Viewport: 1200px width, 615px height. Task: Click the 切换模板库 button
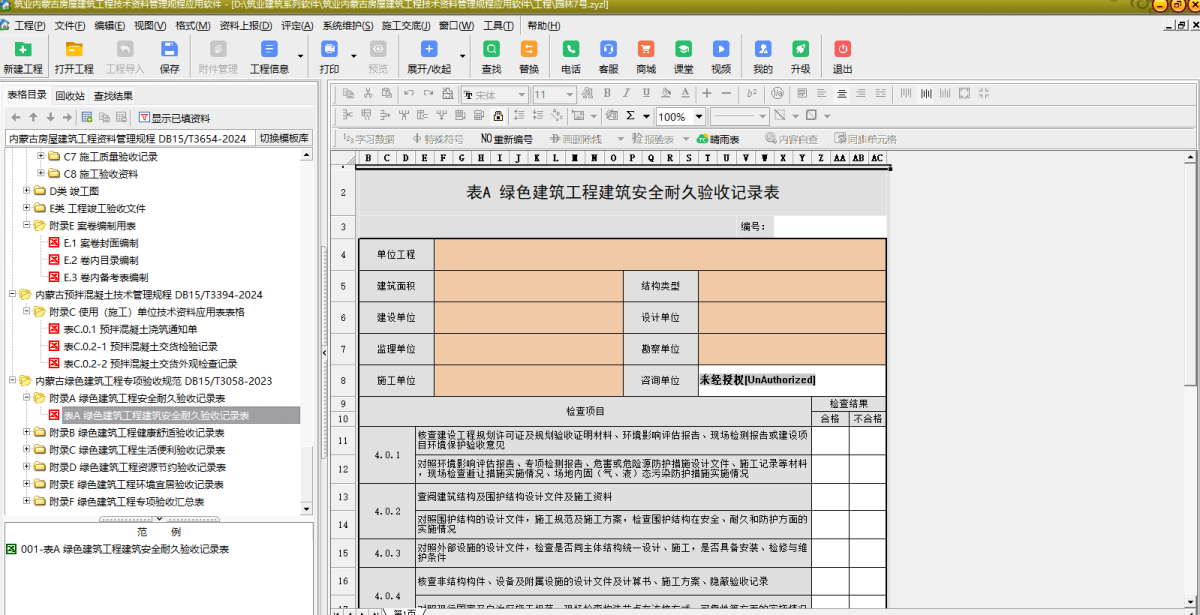284,138
